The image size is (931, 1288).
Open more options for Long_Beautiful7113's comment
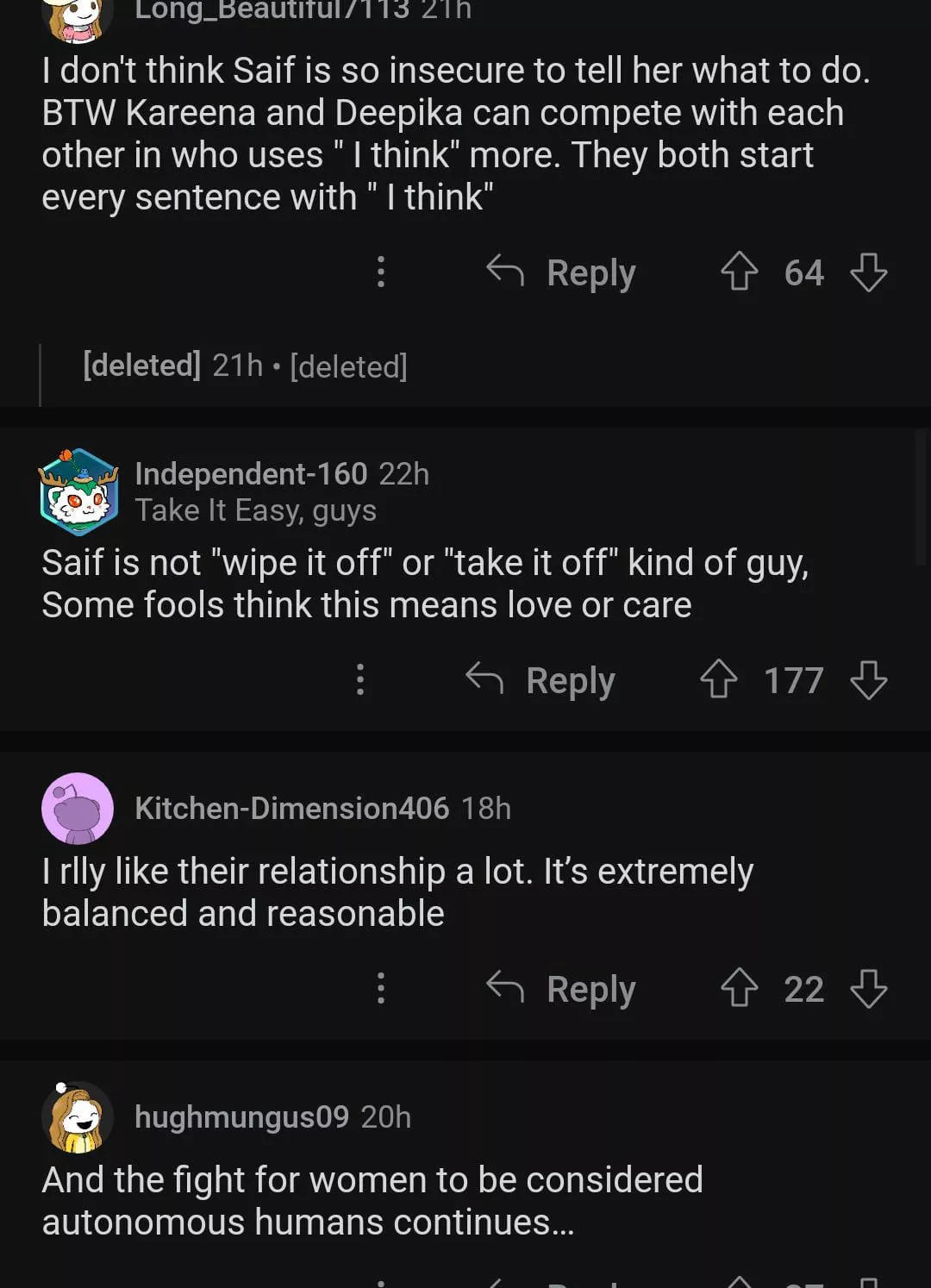381,272
